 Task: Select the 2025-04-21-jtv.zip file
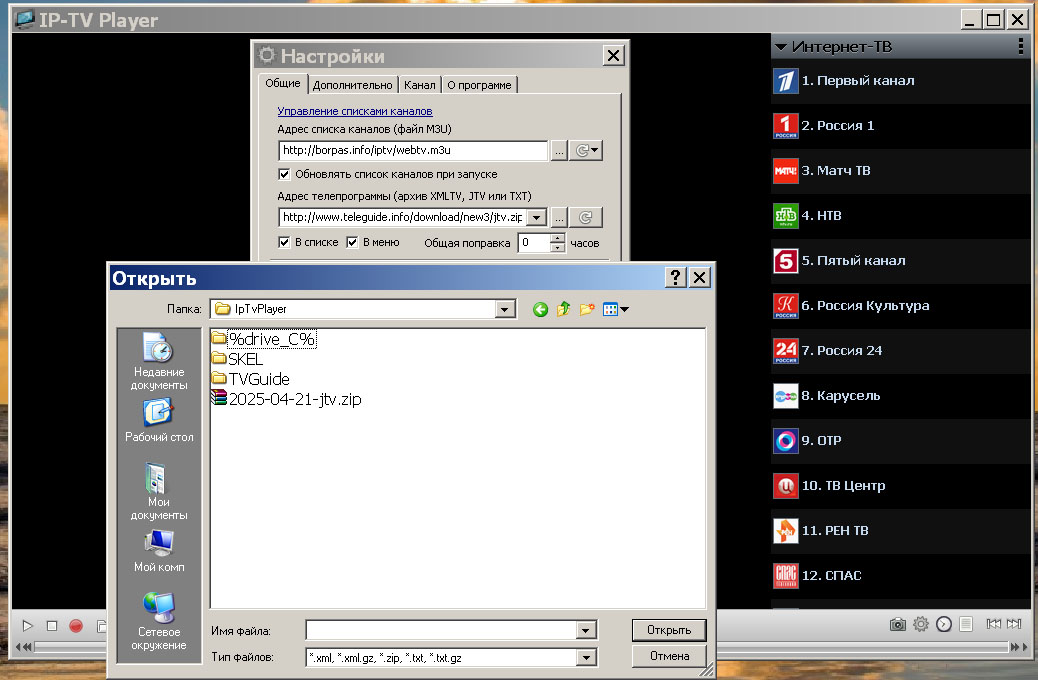(x=295, y=399)
